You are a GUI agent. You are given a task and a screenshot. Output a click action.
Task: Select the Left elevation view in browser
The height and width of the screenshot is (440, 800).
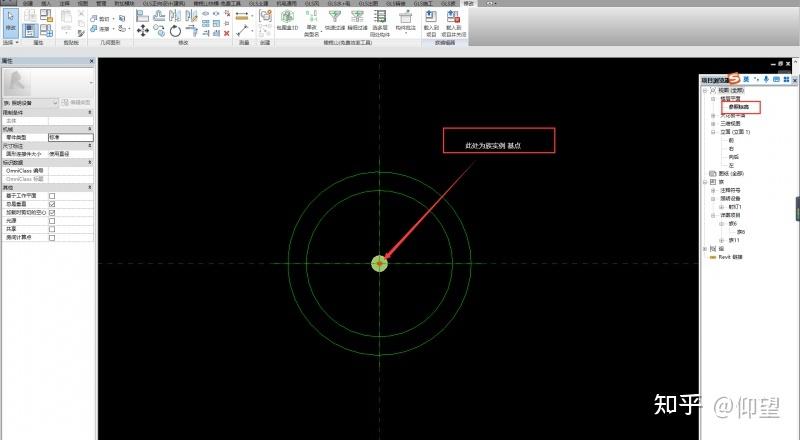point(731,165)
